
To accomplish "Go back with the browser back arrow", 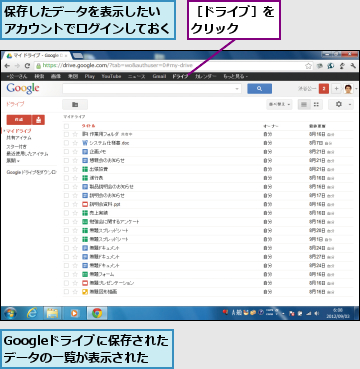I will 7,66.
